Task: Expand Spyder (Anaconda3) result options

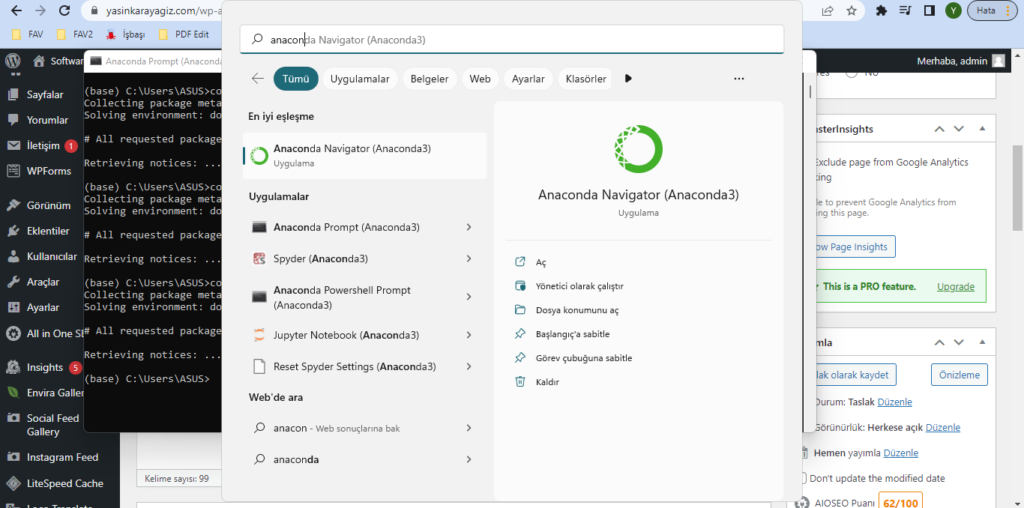Action: coord(469,259)
